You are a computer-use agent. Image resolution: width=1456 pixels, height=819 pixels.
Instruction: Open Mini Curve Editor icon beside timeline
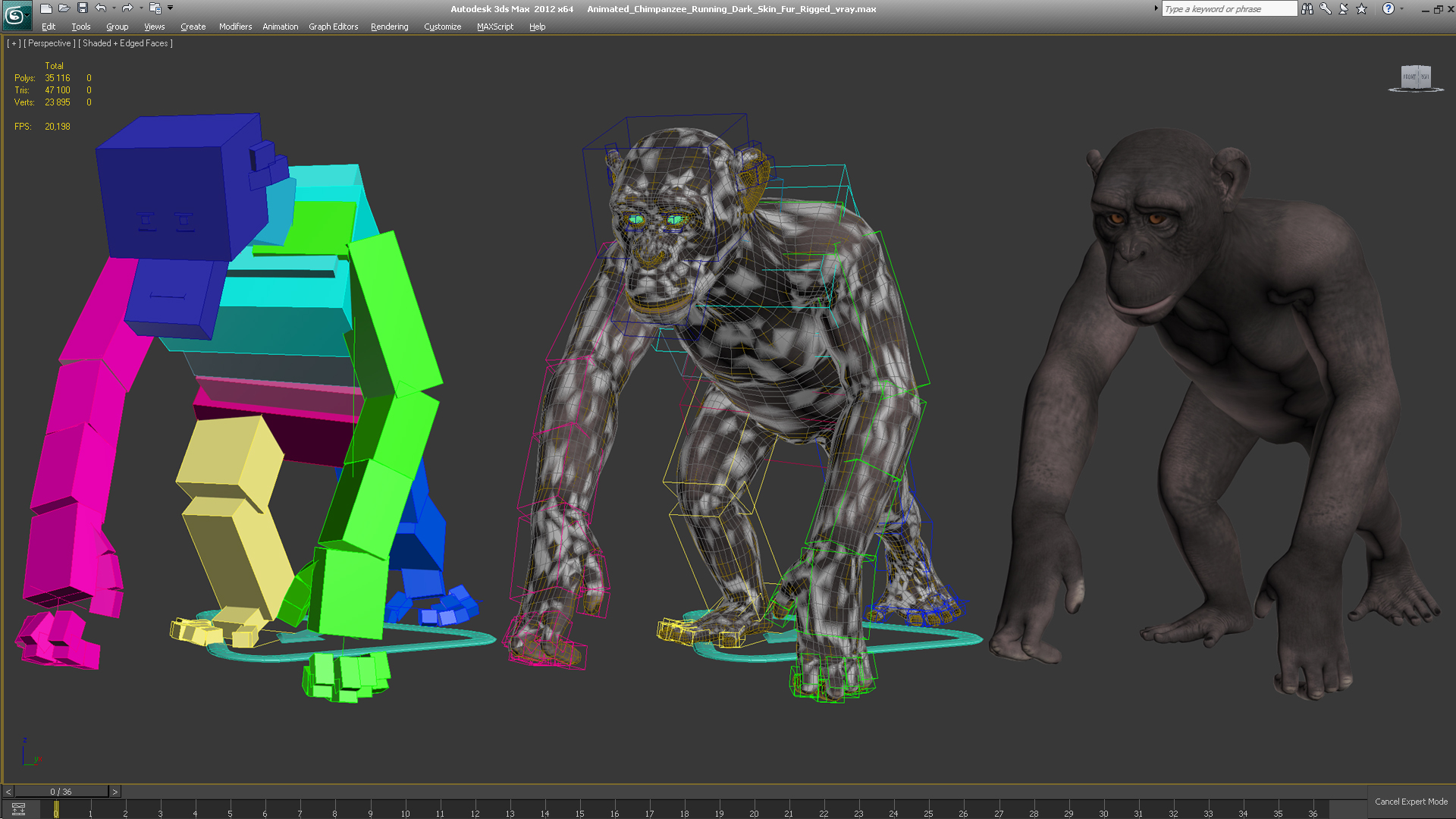[x=19, y=809]
